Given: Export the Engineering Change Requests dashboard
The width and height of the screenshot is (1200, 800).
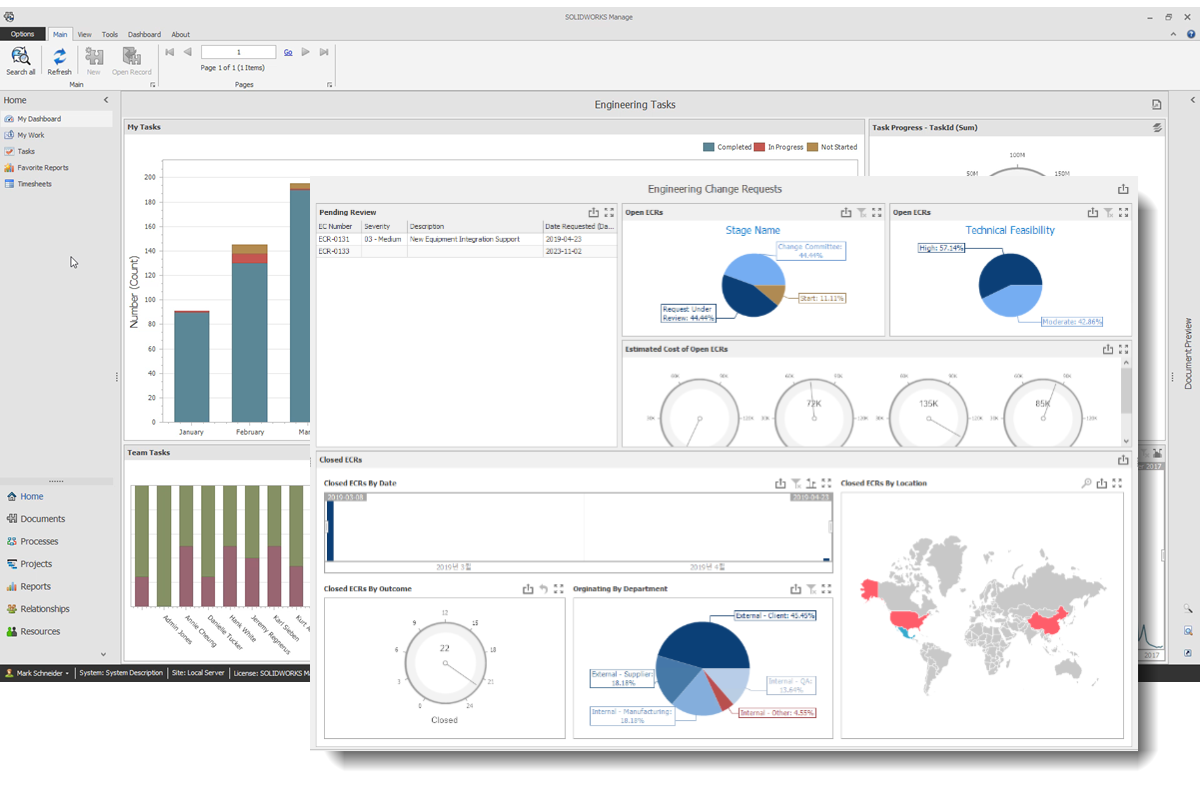Looking at the screenshot, I should point(1123,189).
